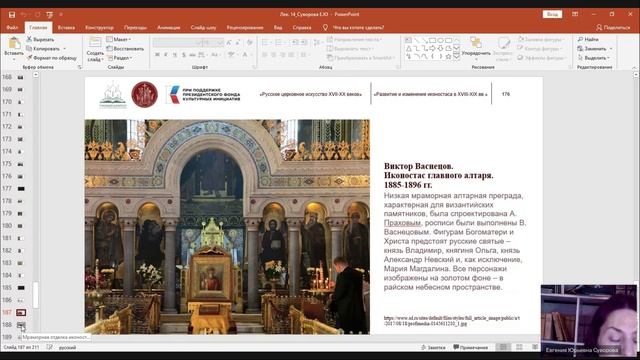
Task: Collapse the ribbon with the chevron
Action: (634, 67)
